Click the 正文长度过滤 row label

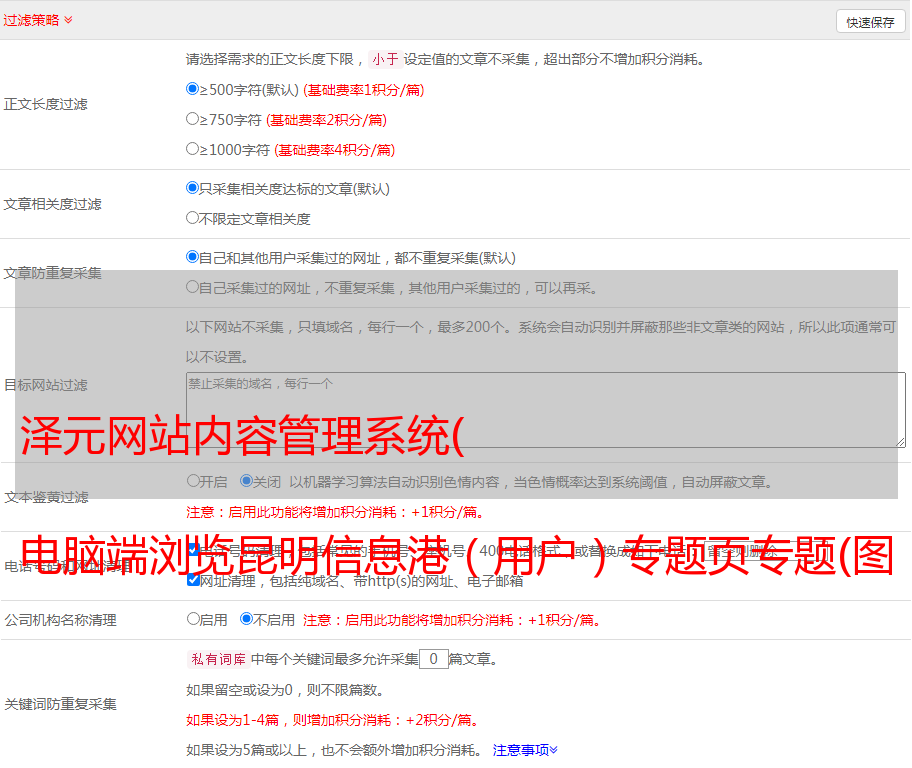tap(45, 104)
